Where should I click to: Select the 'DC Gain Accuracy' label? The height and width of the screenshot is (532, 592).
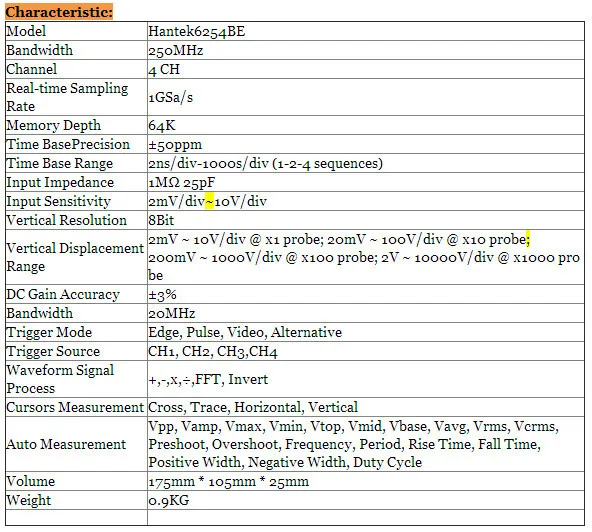63,294
